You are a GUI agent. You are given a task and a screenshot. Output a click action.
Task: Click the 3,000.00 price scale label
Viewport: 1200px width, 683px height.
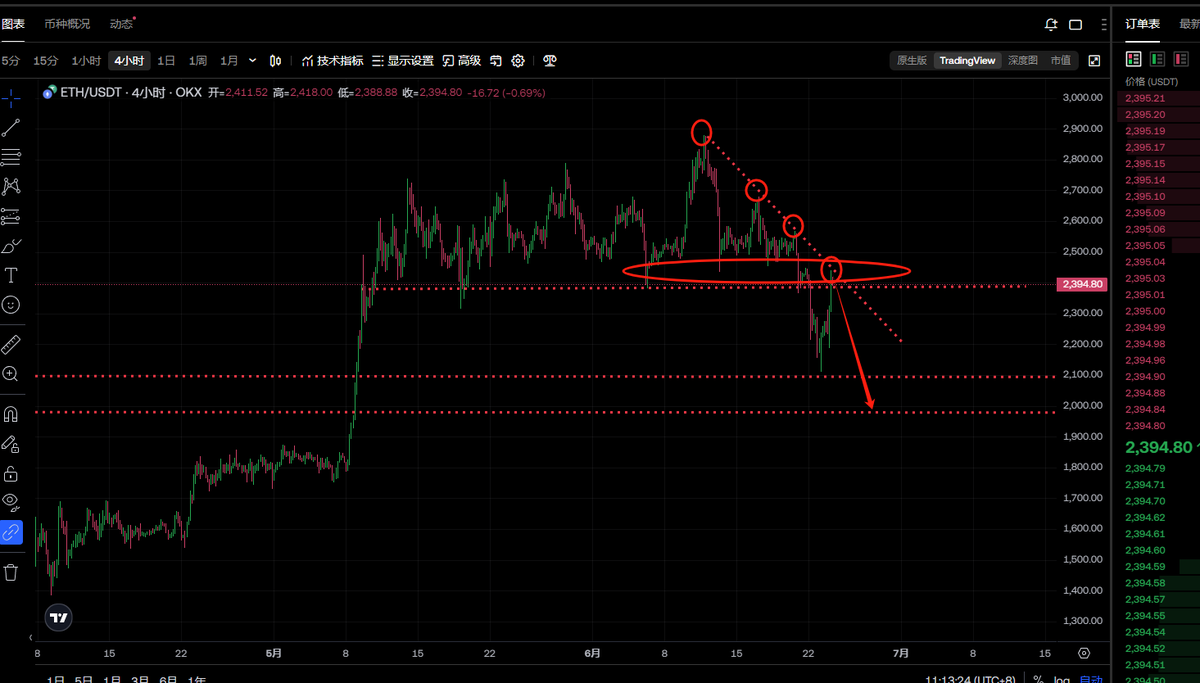point(1082,98)
